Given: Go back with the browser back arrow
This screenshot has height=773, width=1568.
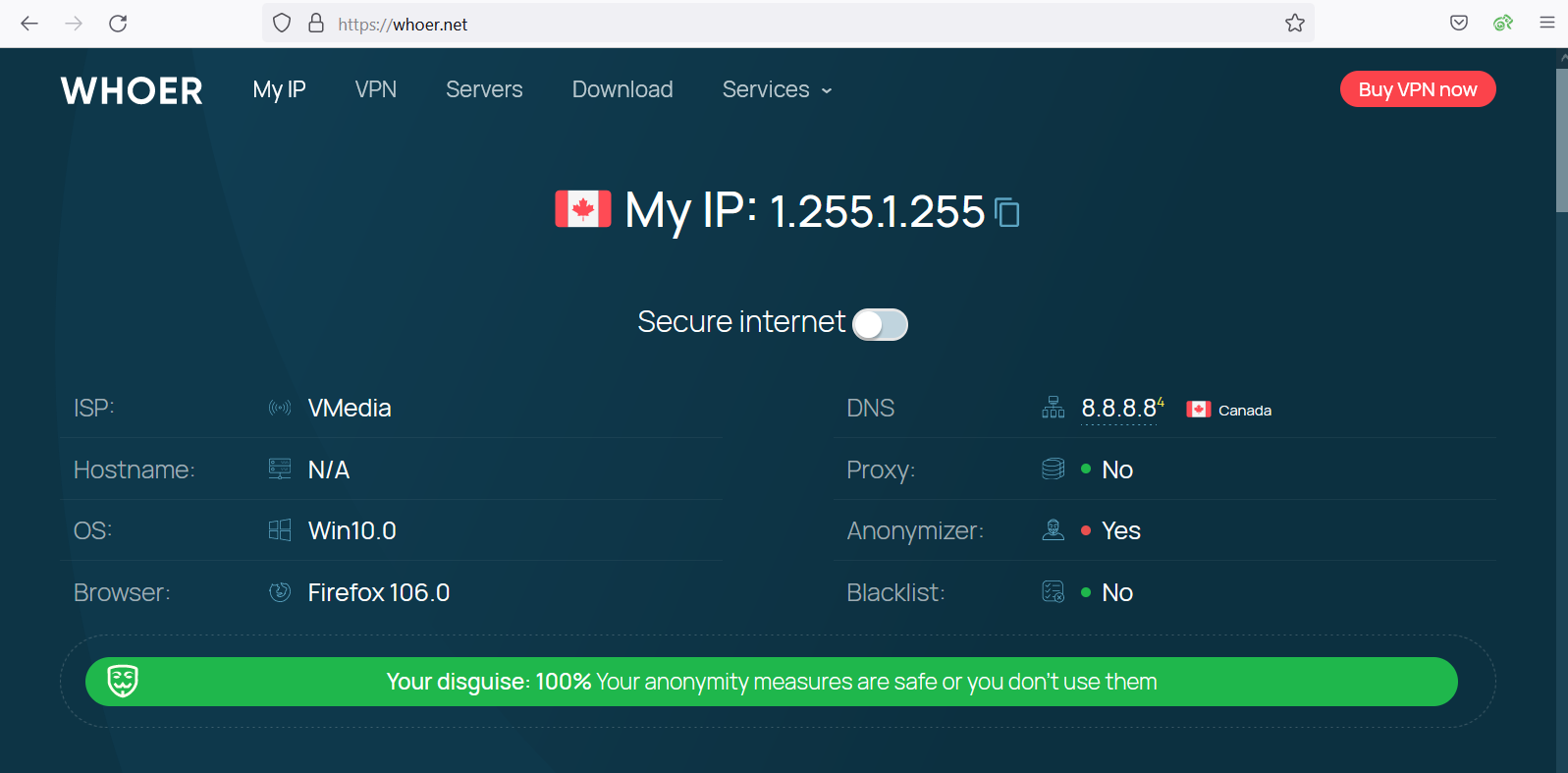Looking at the screenshot, I should [29, 24].
